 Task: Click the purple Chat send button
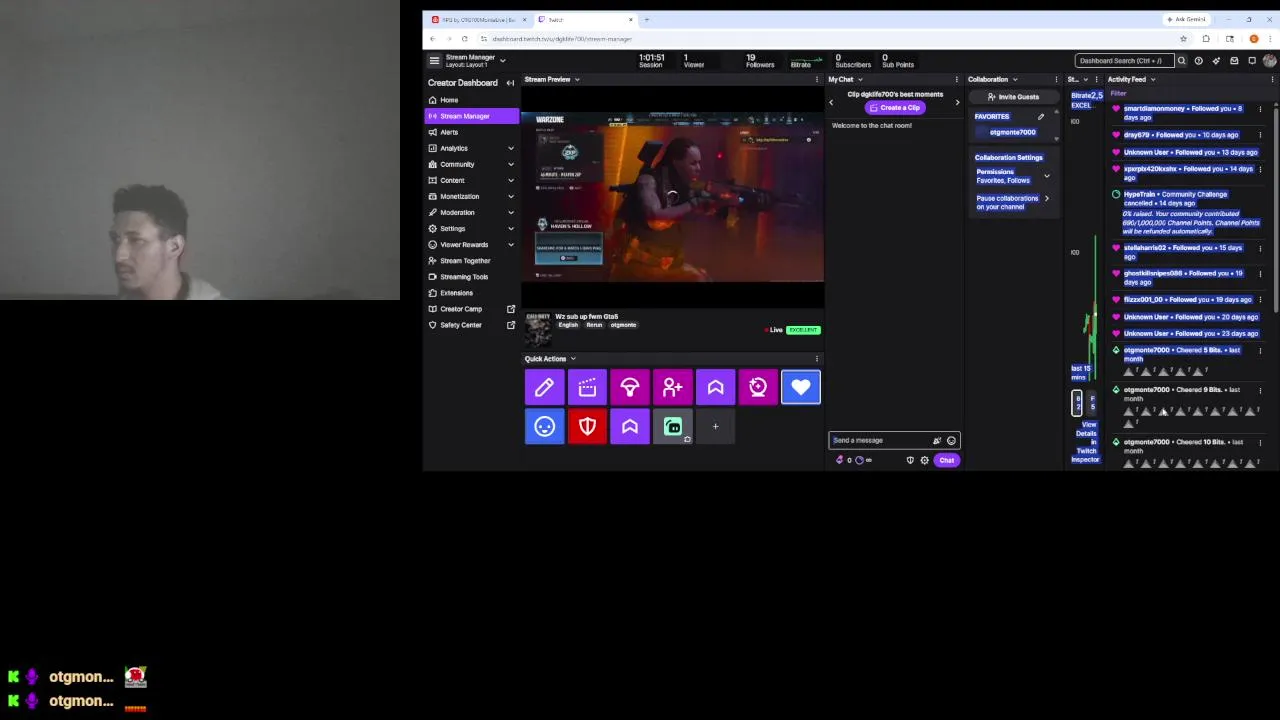pos(946,460)
